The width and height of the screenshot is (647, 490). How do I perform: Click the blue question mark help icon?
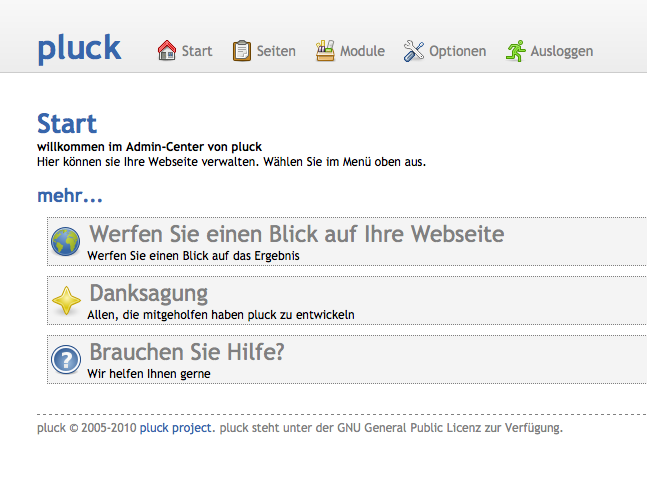66,359
